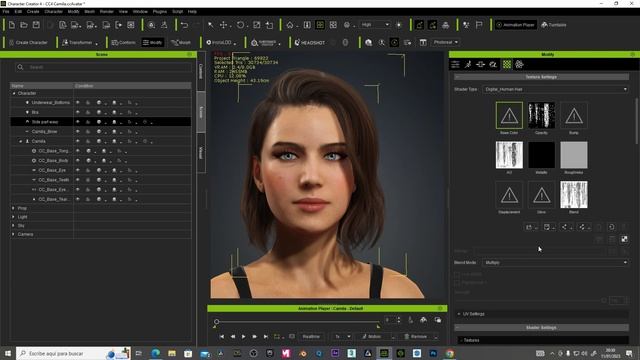Click the play button in Animation Player
640x360 pixels.
[x=244, y=337]
